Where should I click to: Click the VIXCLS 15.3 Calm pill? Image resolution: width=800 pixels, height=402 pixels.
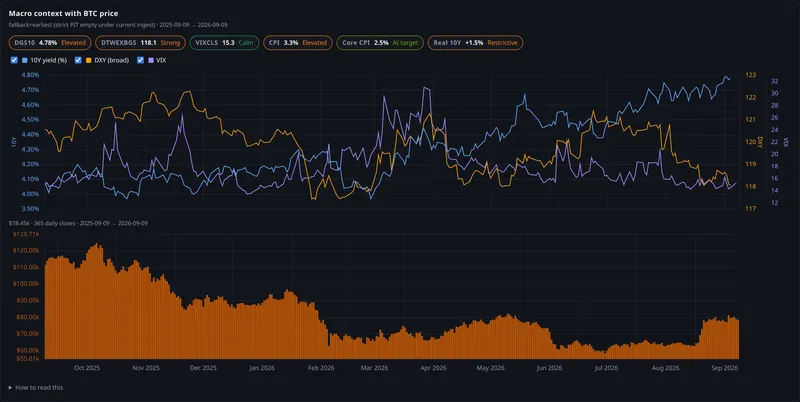[x=224, y=43]
